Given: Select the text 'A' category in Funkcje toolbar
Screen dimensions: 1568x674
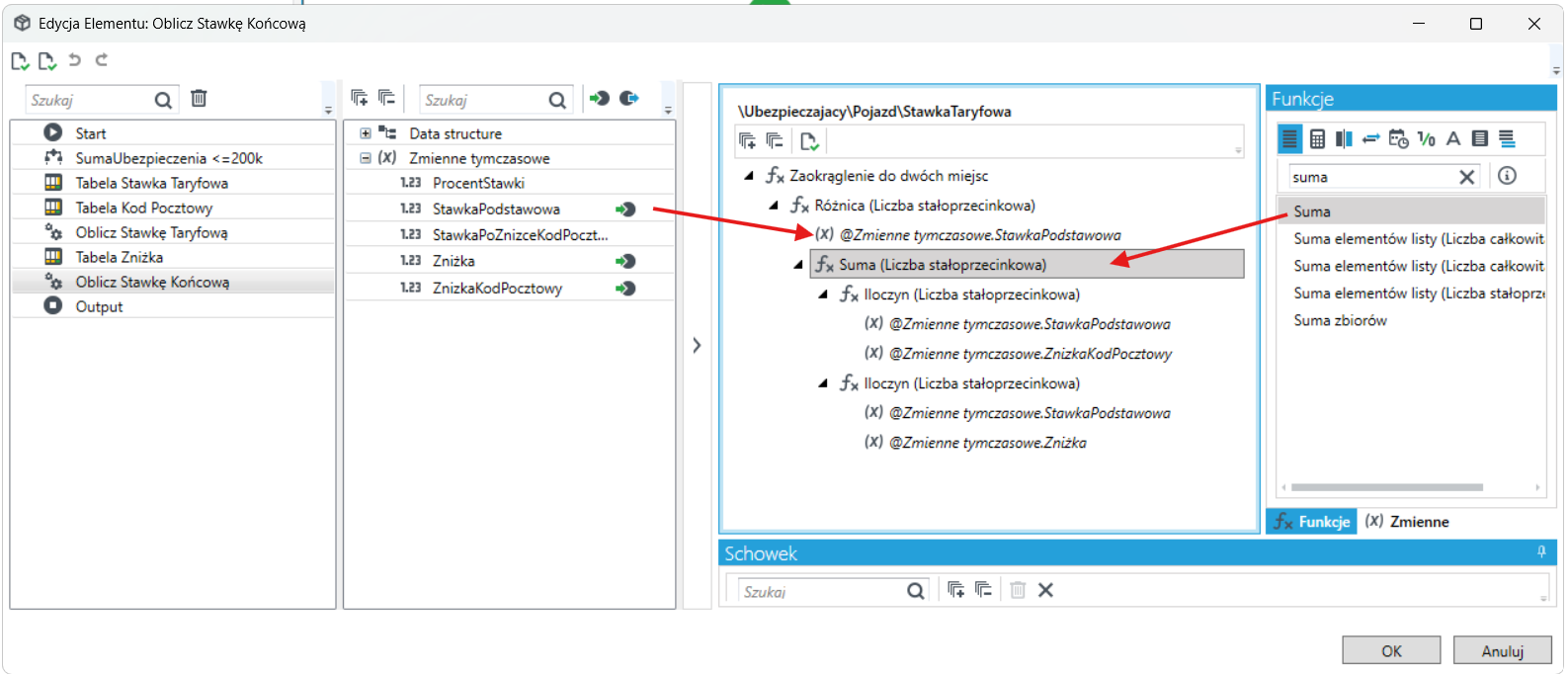Looking at the screenshot, I should pyautogui.click(x=1452, y=139).
